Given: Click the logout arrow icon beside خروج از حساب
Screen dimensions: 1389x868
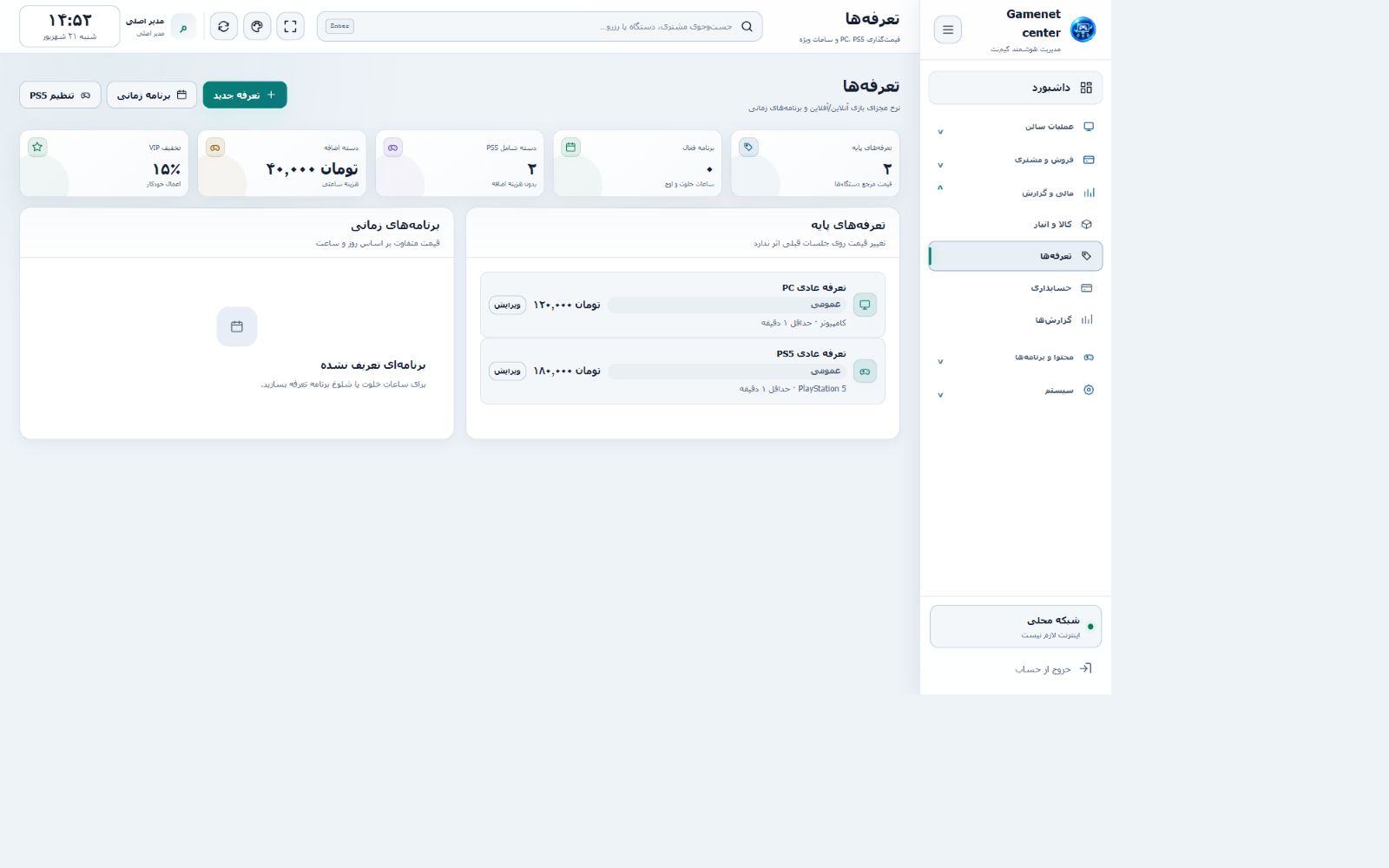Looking at the screenshot, I should (x=1085, y=668).
